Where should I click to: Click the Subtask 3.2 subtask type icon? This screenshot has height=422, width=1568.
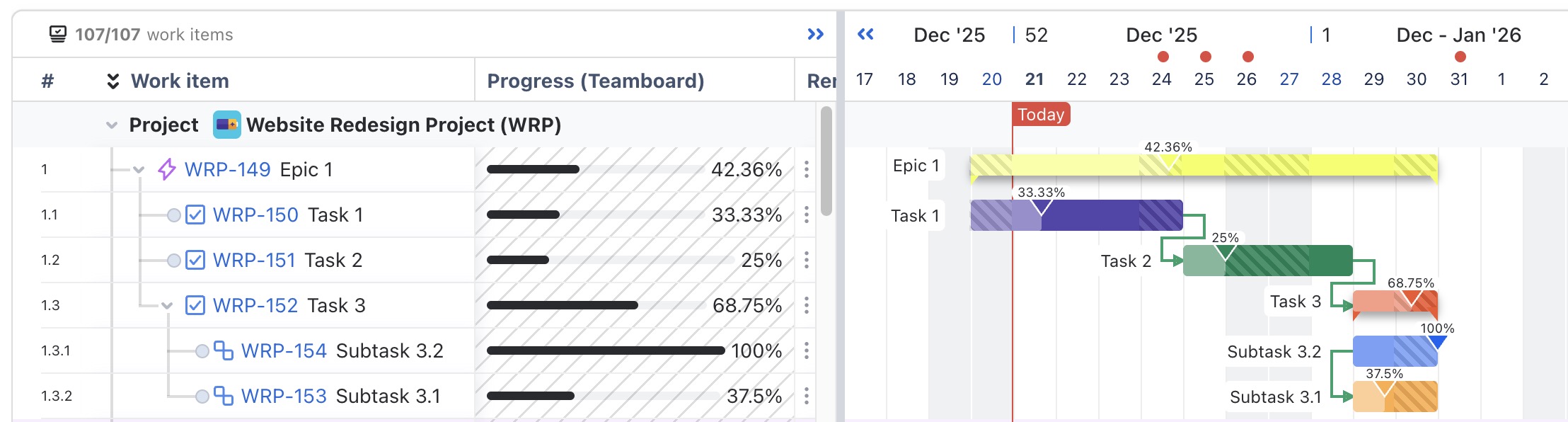[x=224, y=350]
